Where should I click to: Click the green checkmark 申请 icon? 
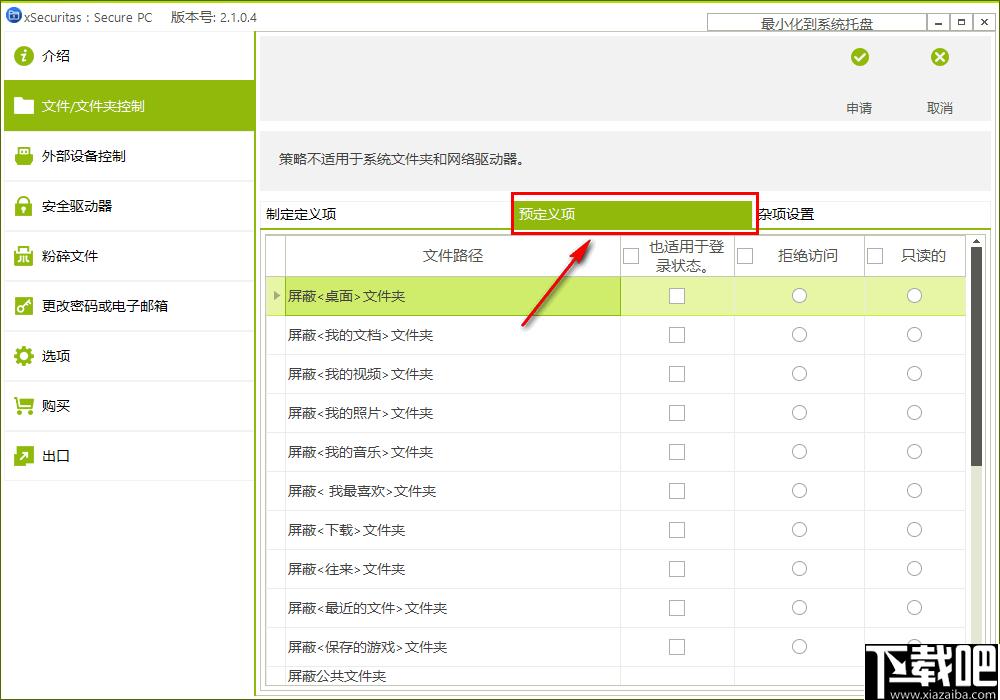pyautogui.click(x=859, y=57)
